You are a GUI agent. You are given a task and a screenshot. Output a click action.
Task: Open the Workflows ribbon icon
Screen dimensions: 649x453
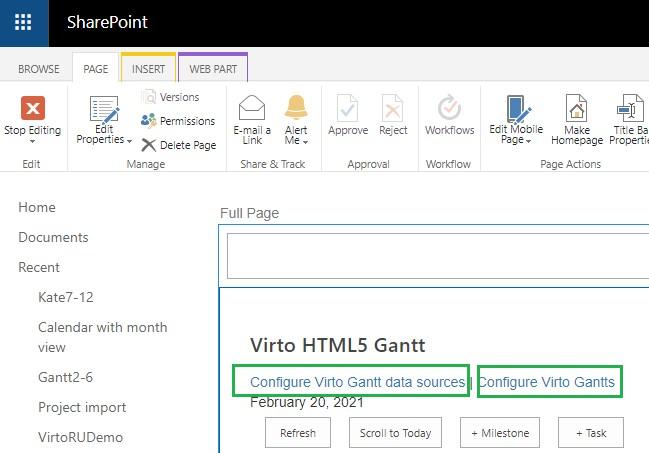coord(449,108)
